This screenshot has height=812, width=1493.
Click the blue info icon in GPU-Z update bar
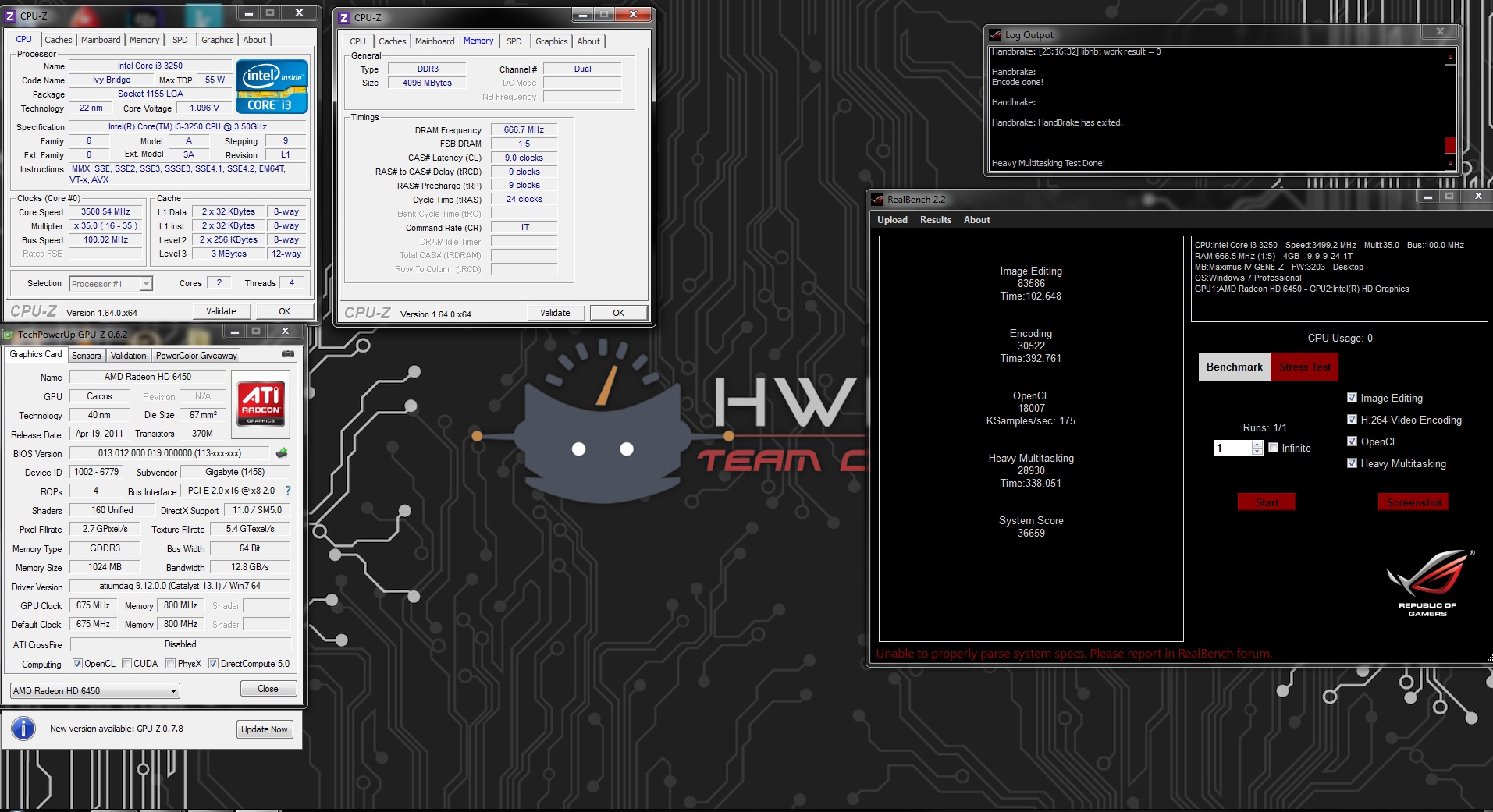(23, 729)
